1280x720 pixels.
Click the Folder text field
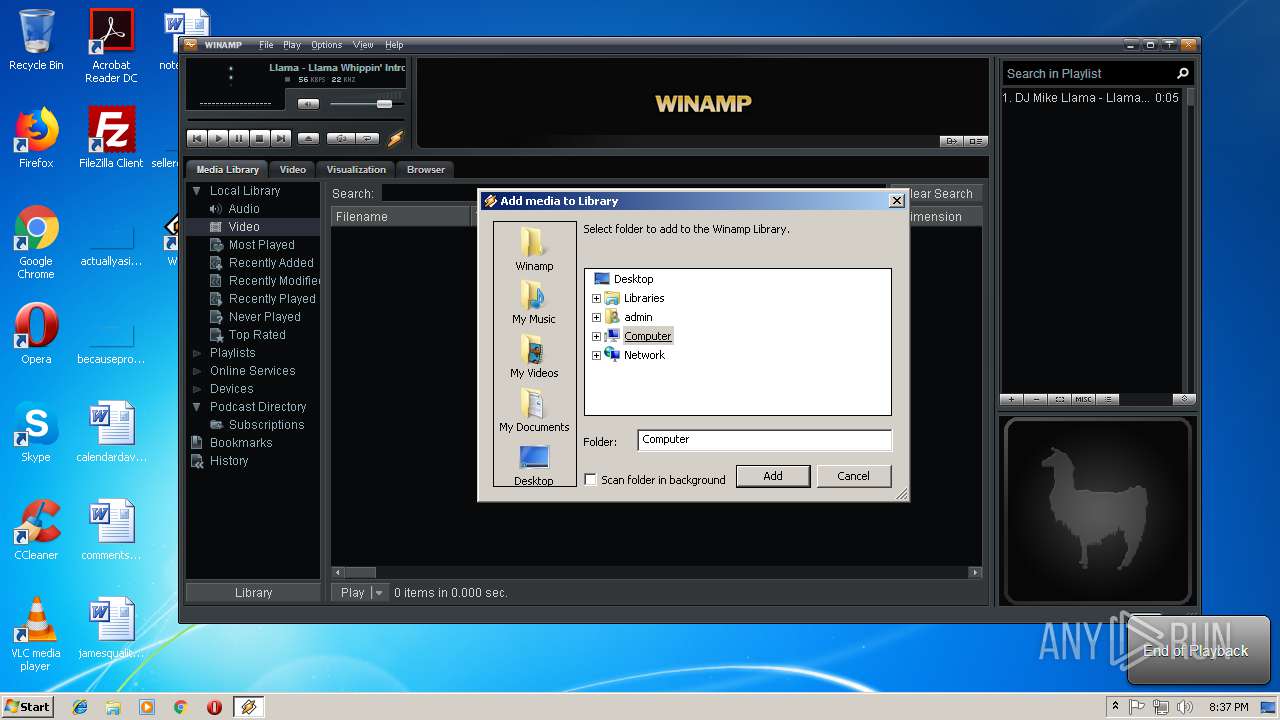[x=764, y=440]
